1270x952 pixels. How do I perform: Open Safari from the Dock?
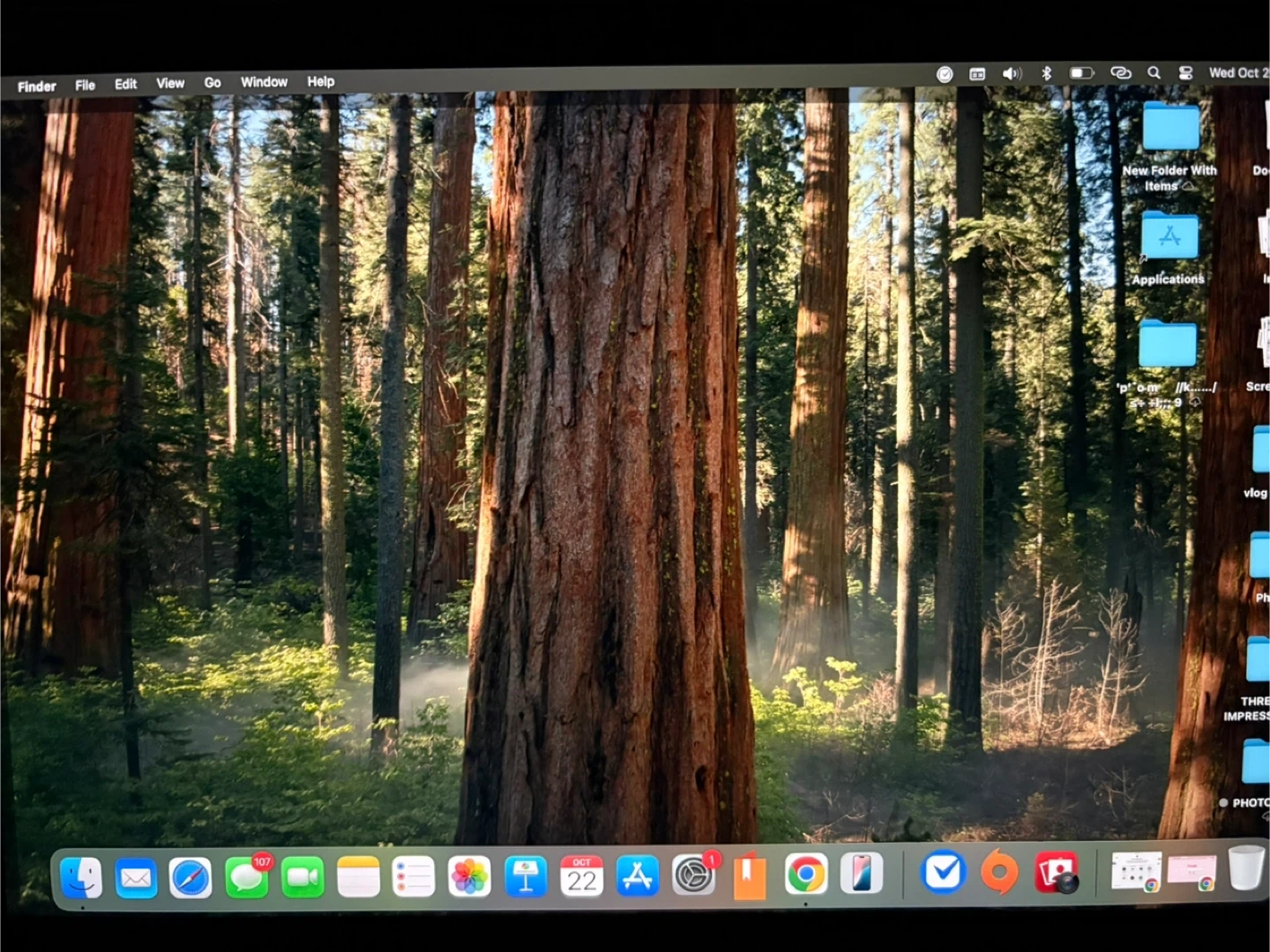tap(190, 878)
